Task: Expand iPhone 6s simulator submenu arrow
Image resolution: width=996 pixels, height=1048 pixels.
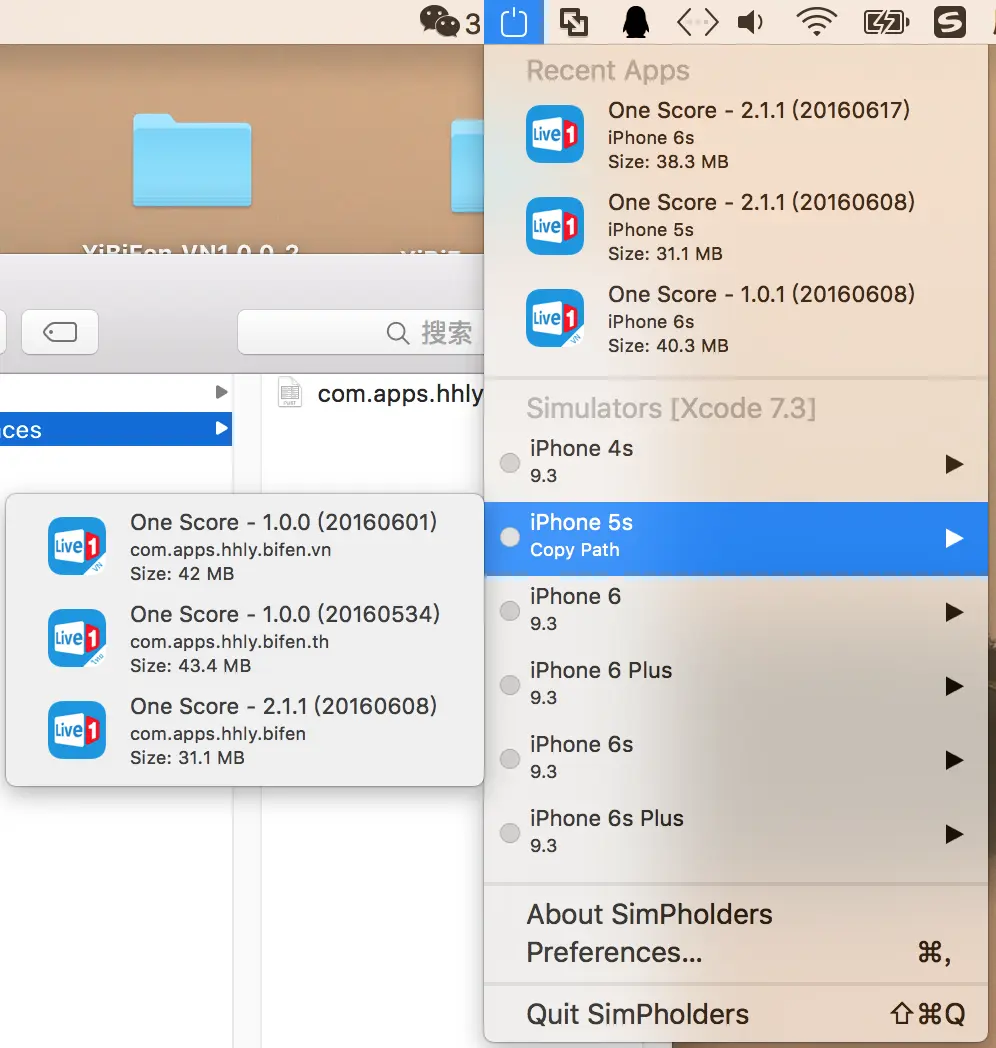Action: tap(955, 760)
